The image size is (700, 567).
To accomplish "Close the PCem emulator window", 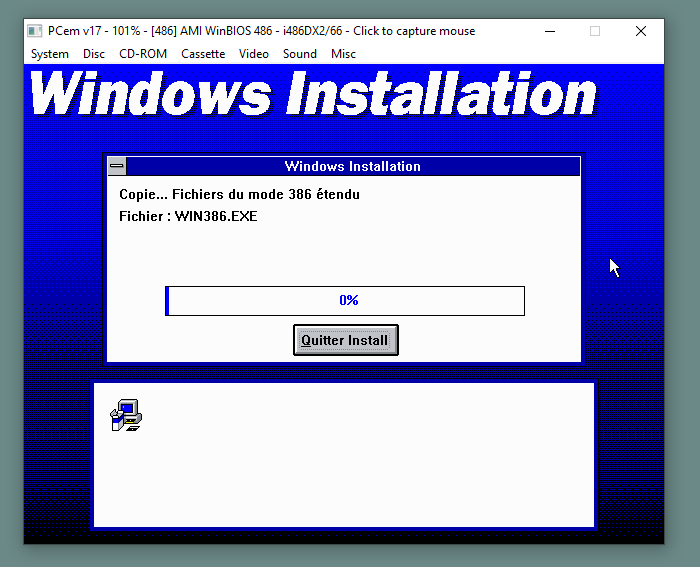I will (x=641, y=31).
